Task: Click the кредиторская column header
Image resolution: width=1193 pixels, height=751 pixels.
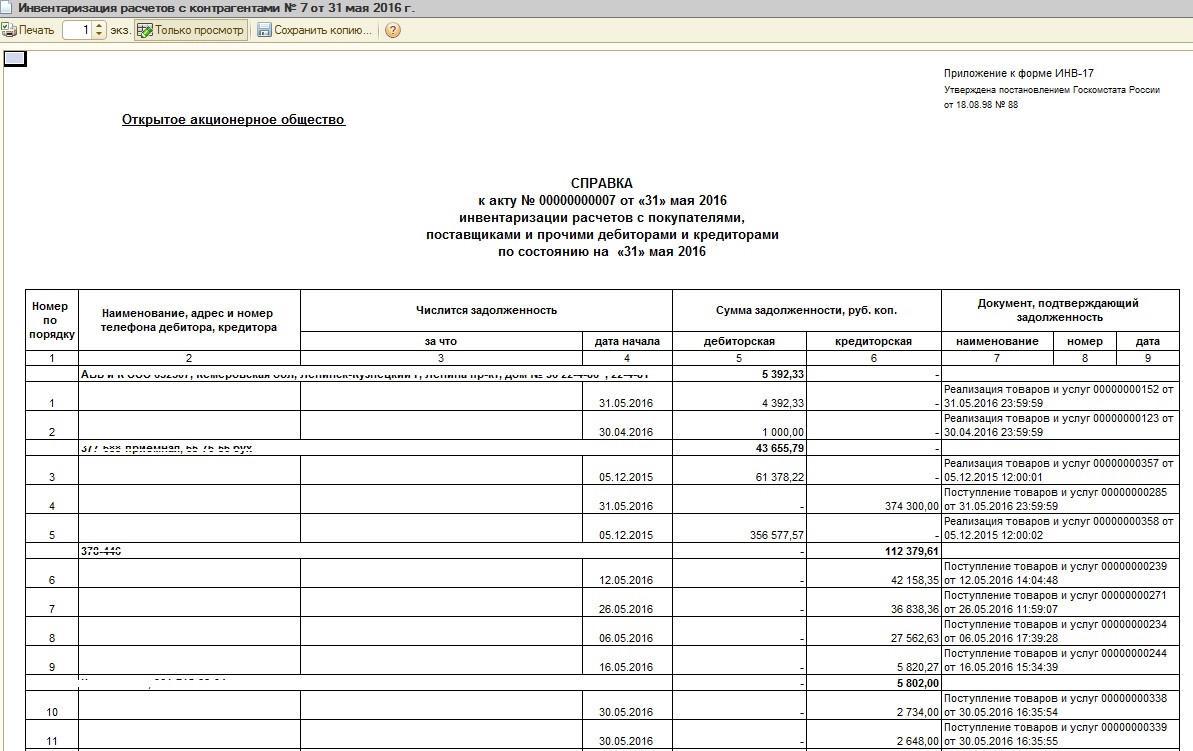Action: coord(873,341)
